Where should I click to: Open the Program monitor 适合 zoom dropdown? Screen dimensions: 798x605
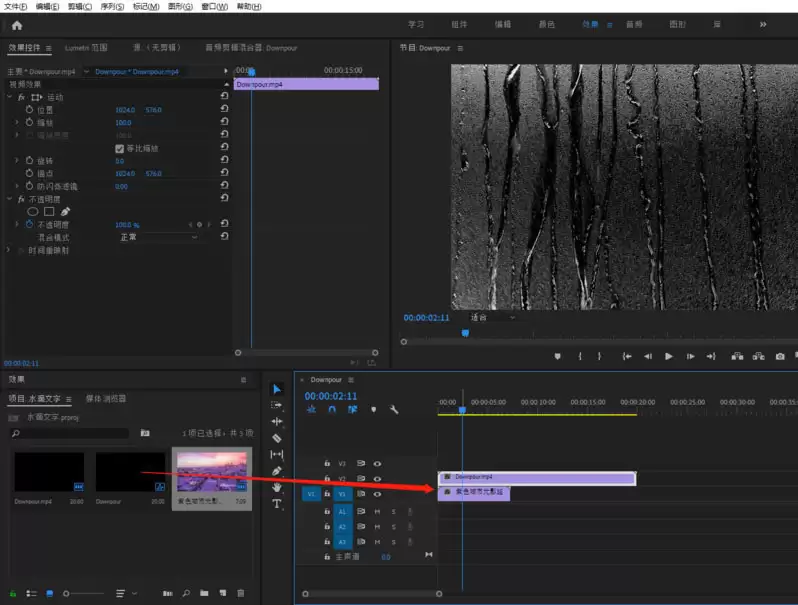492,317
